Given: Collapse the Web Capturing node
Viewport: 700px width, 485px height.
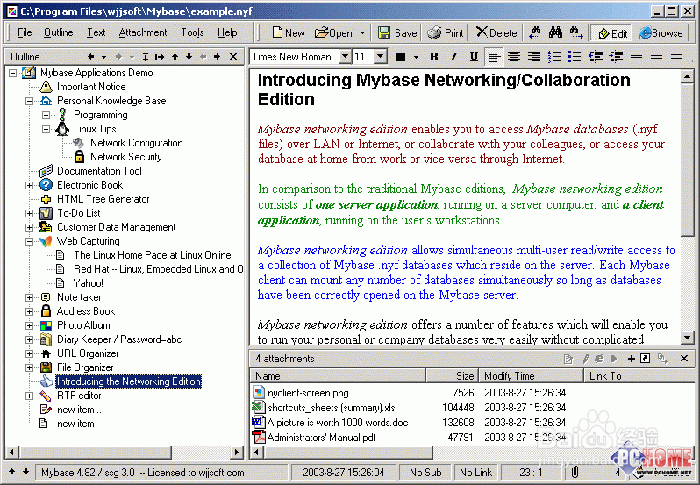Looking at the screenshot, I should click(x=29, y=241).
